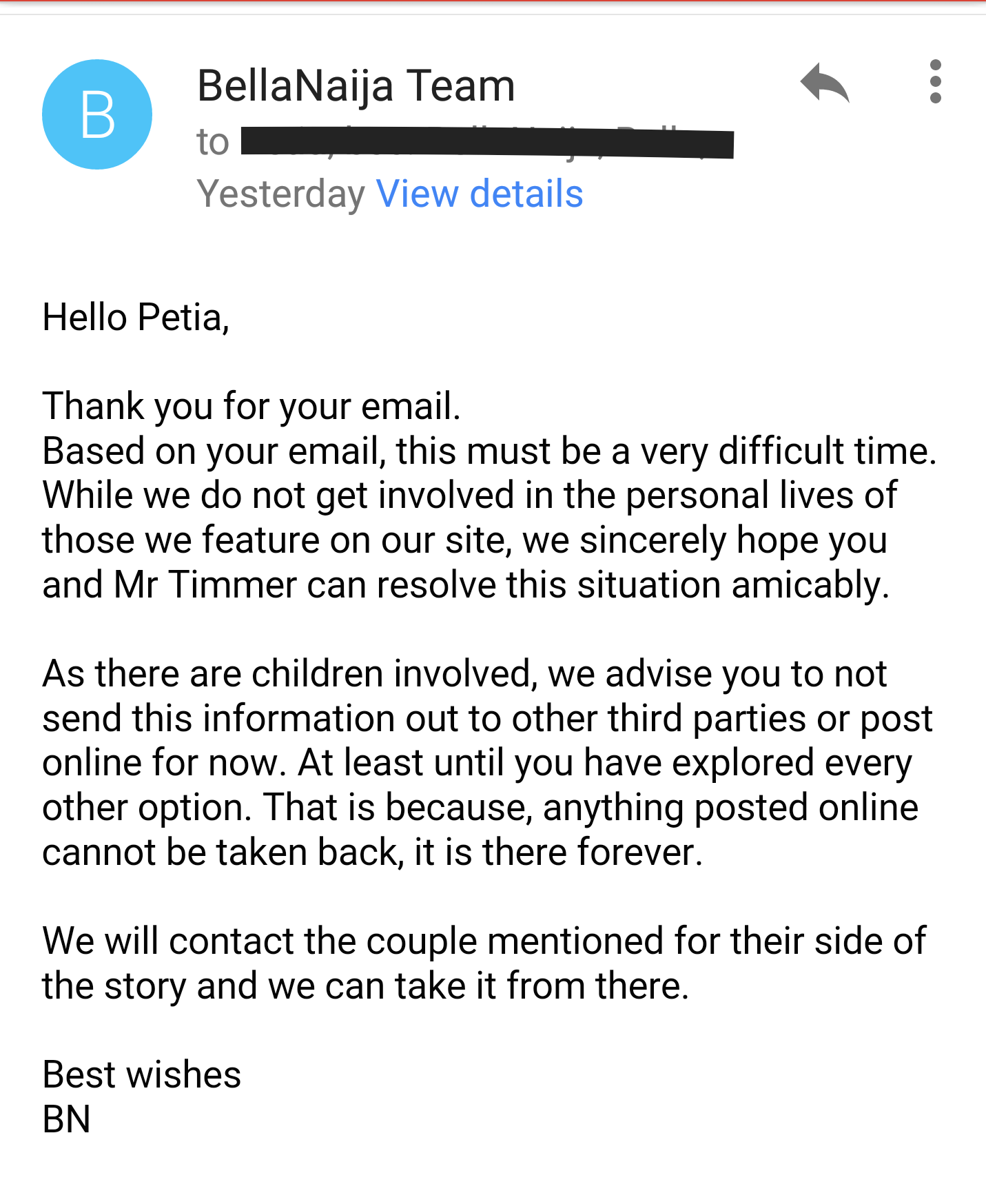Image resolution: width=986 pixels, height=1204 pixels.
Task: Tap the blue B sender avatar
Action: (x=97, y=114)
